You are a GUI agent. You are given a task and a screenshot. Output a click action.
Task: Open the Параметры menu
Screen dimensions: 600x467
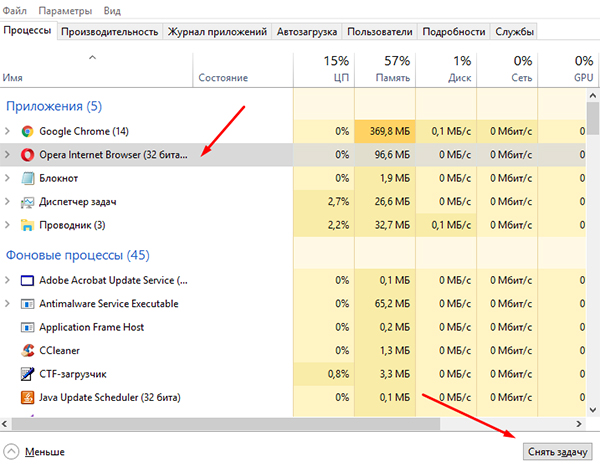tap(65, 10)
